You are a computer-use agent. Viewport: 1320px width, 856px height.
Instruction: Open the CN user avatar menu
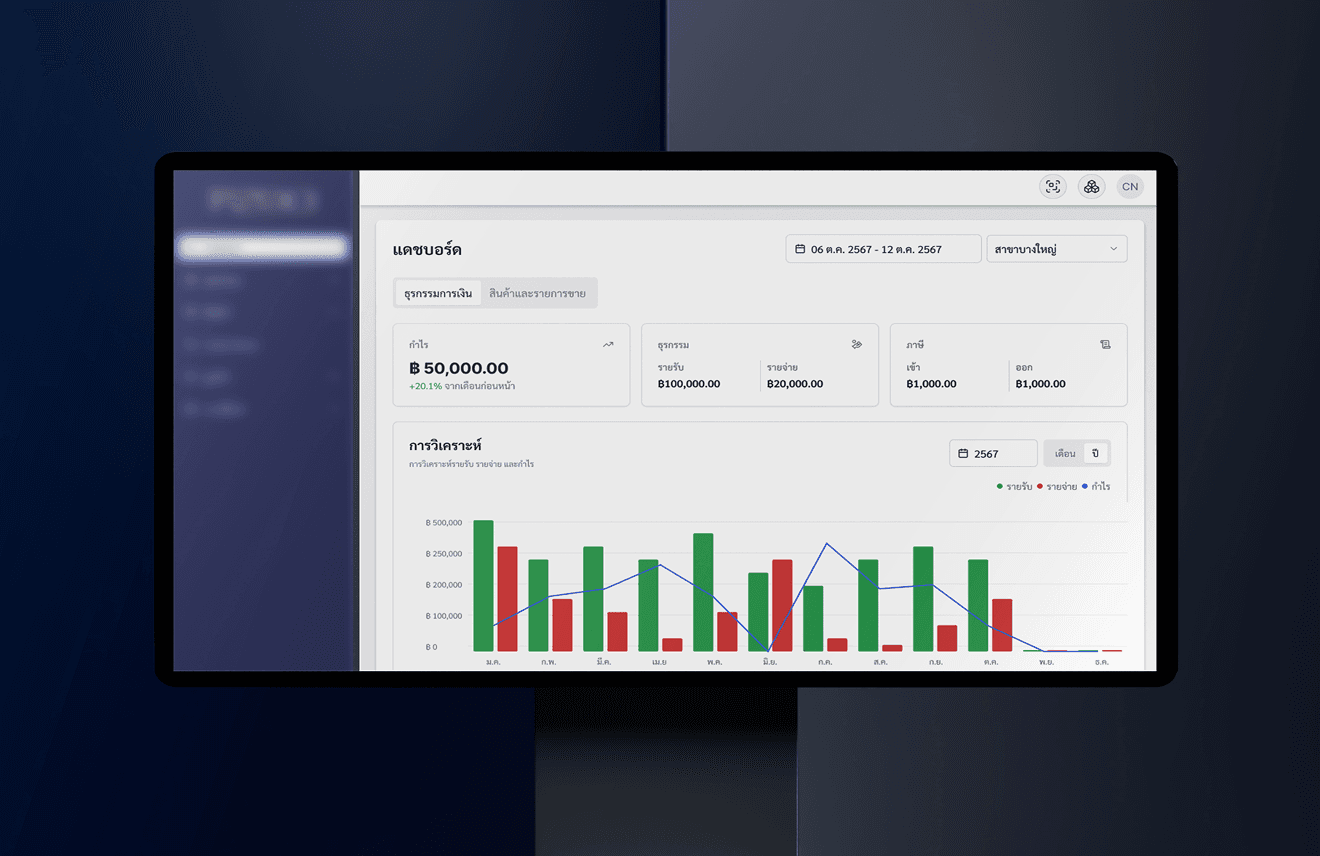[x=1129, y=187]
